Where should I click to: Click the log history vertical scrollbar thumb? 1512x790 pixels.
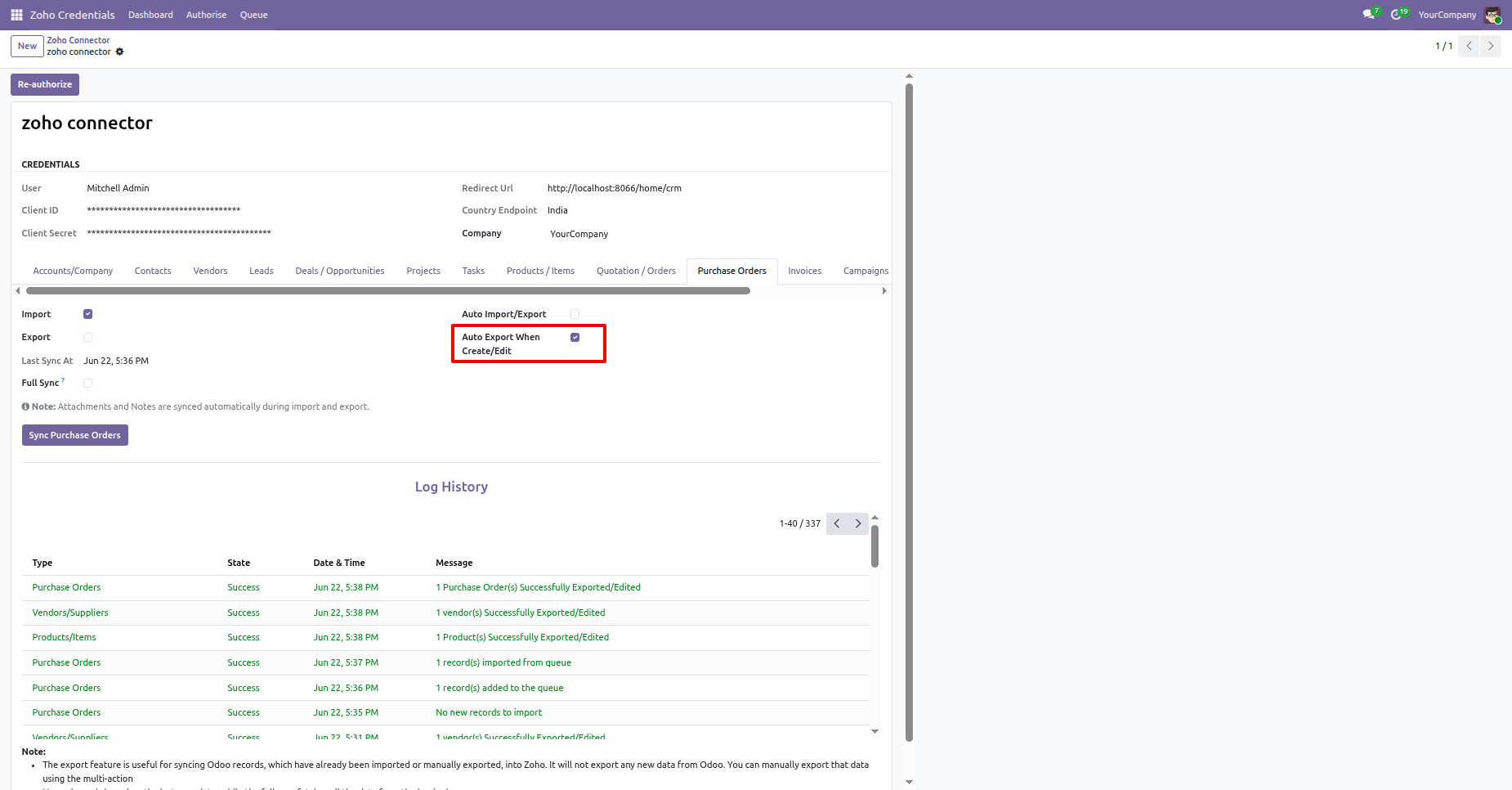pos(875,545)
